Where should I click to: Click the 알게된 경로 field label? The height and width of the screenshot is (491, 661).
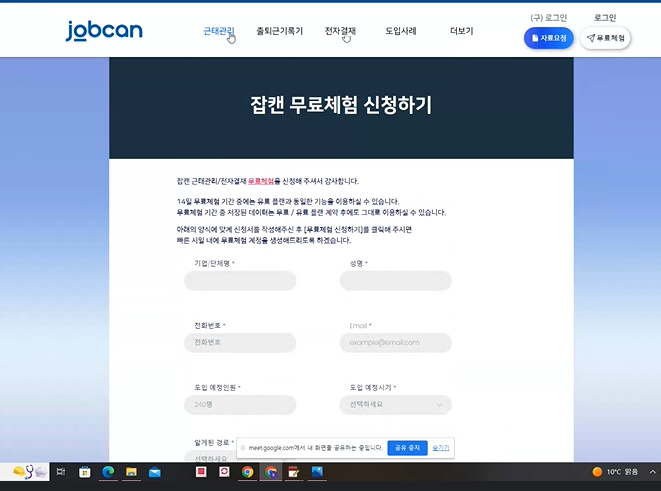[x=213, y=443]
